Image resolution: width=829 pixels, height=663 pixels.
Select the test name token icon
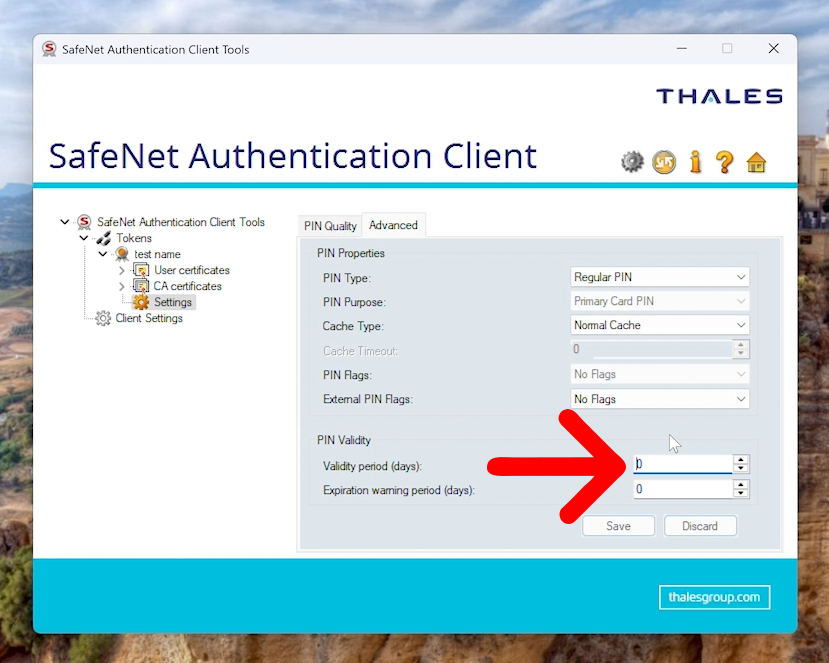(120, 253)
